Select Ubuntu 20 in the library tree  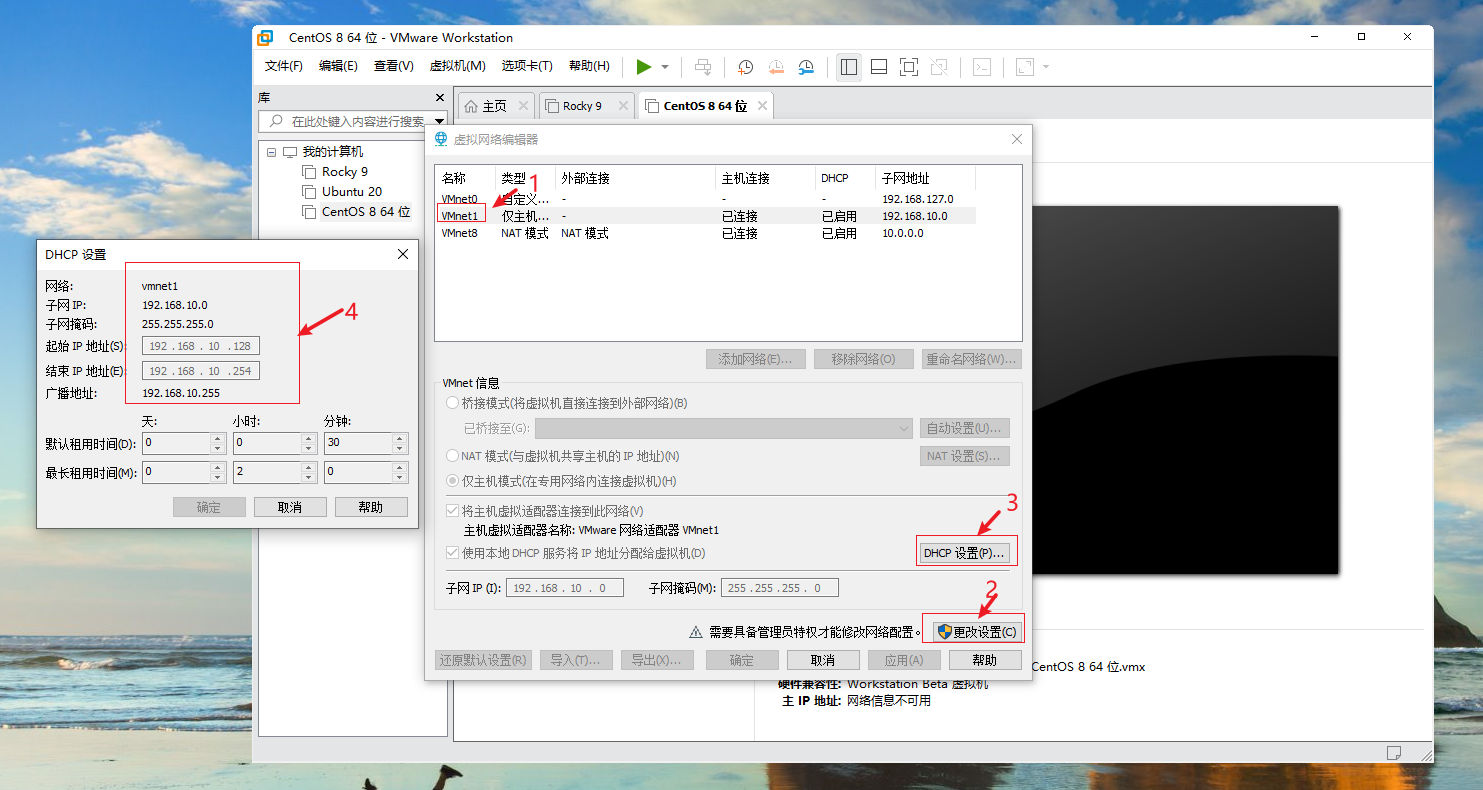tap(351, 192)
